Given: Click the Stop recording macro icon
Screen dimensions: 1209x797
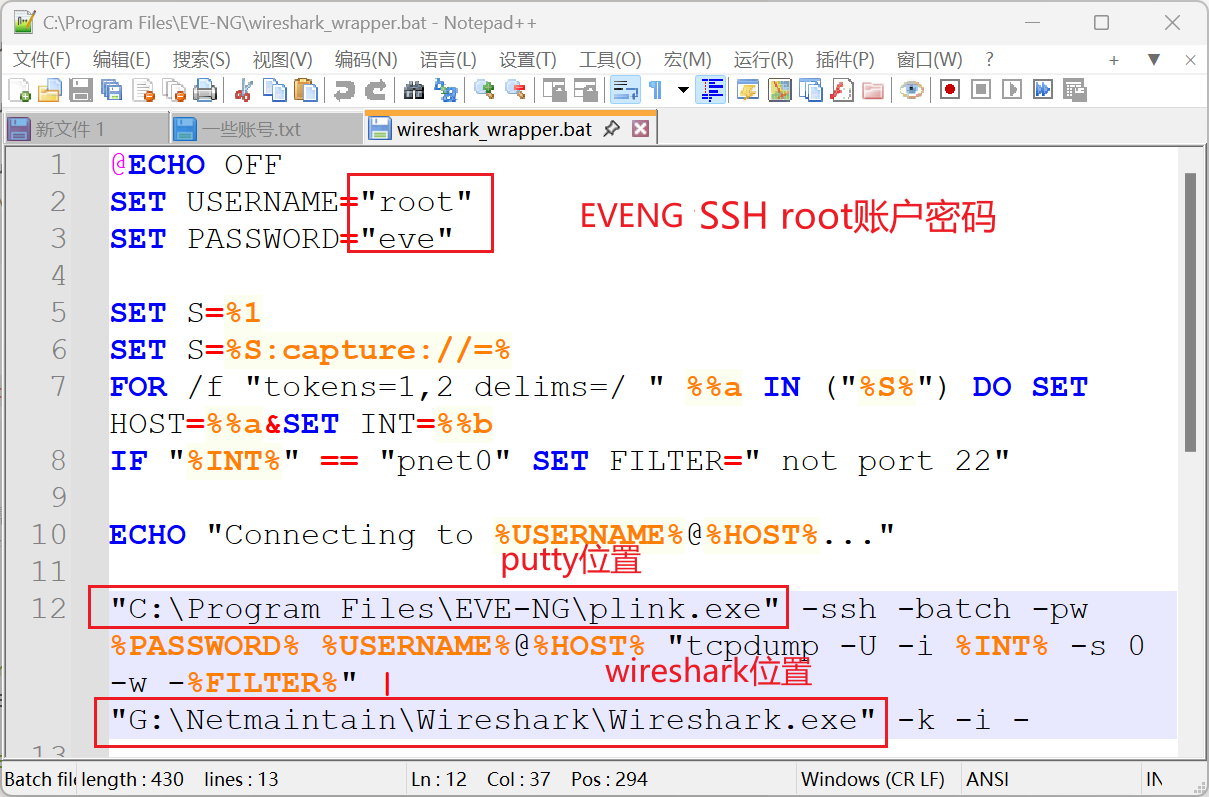Looking at the screenshot, I should (981, 91).
